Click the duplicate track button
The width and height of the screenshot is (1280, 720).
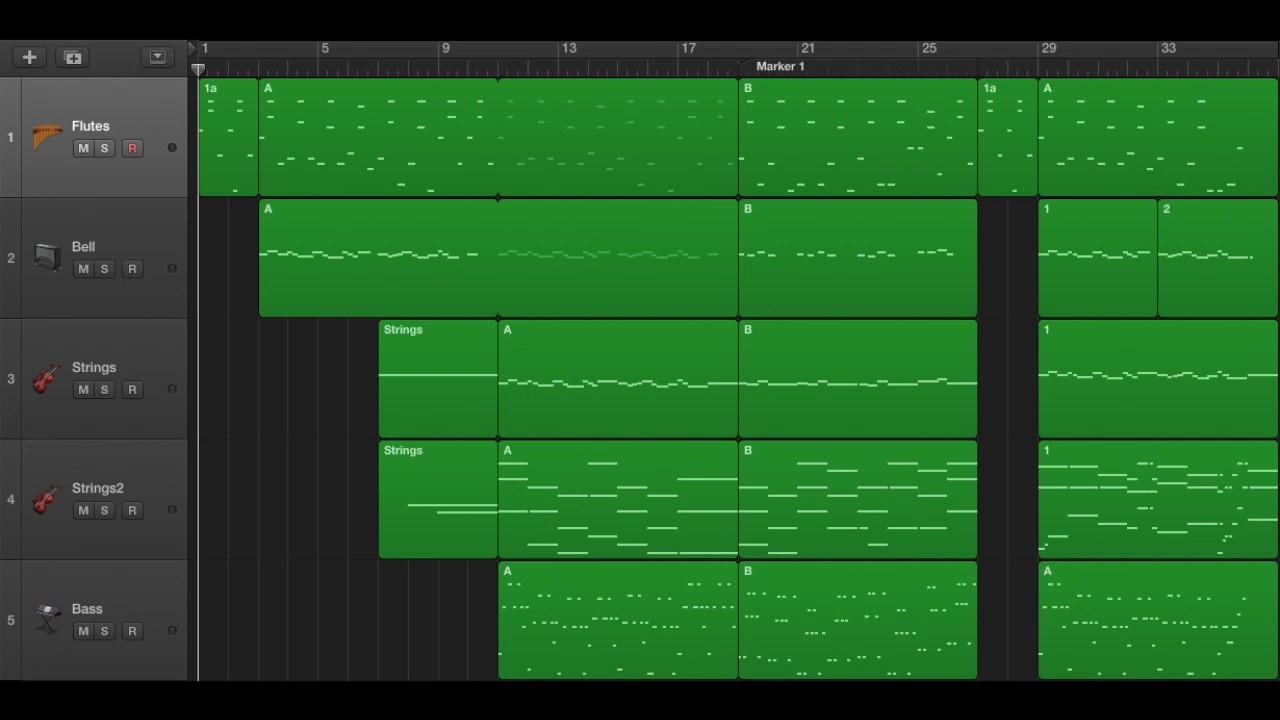pos(73,57)
